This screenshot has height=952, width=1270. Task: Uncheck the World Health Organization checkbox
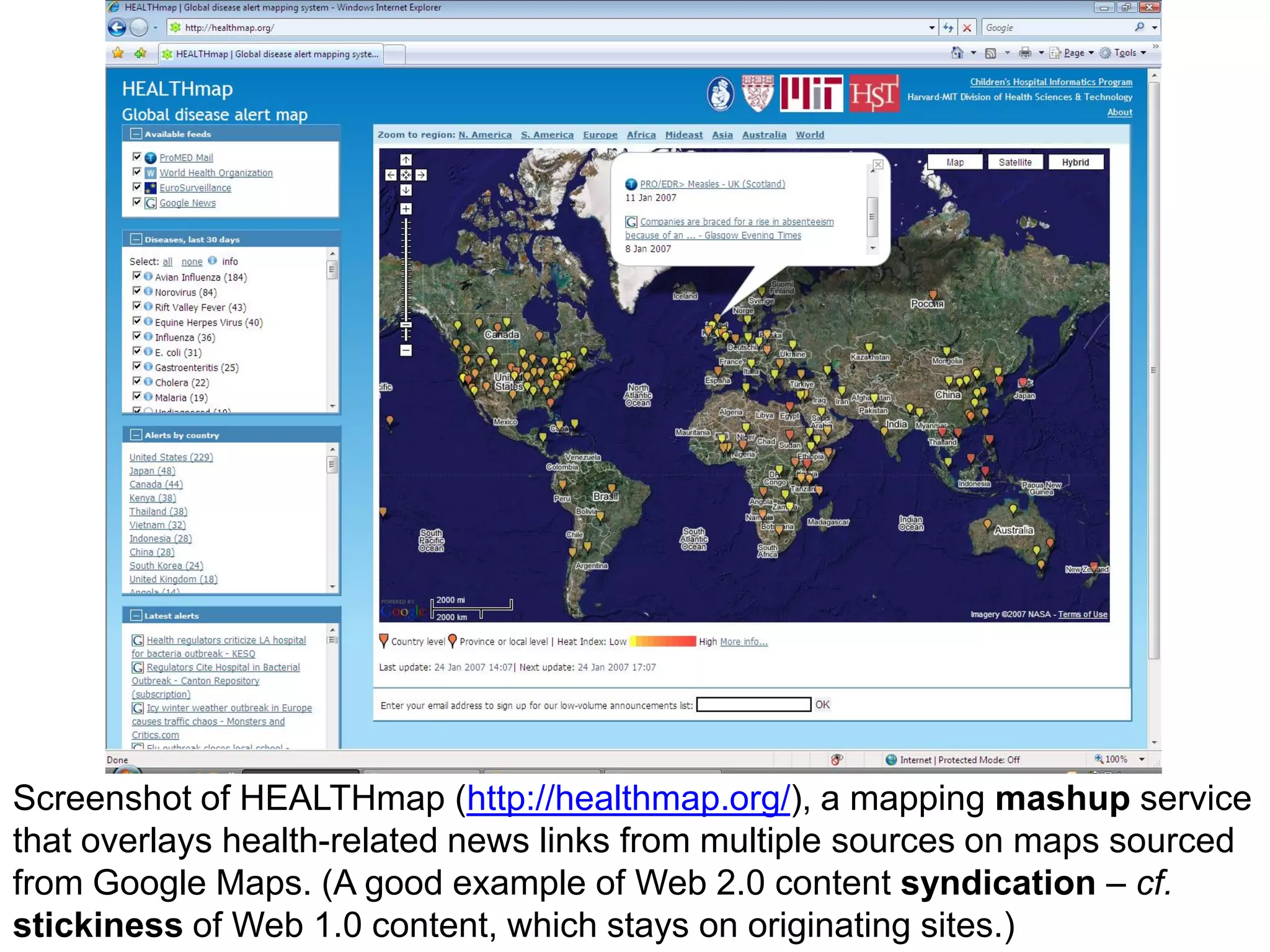pos(137,172)
